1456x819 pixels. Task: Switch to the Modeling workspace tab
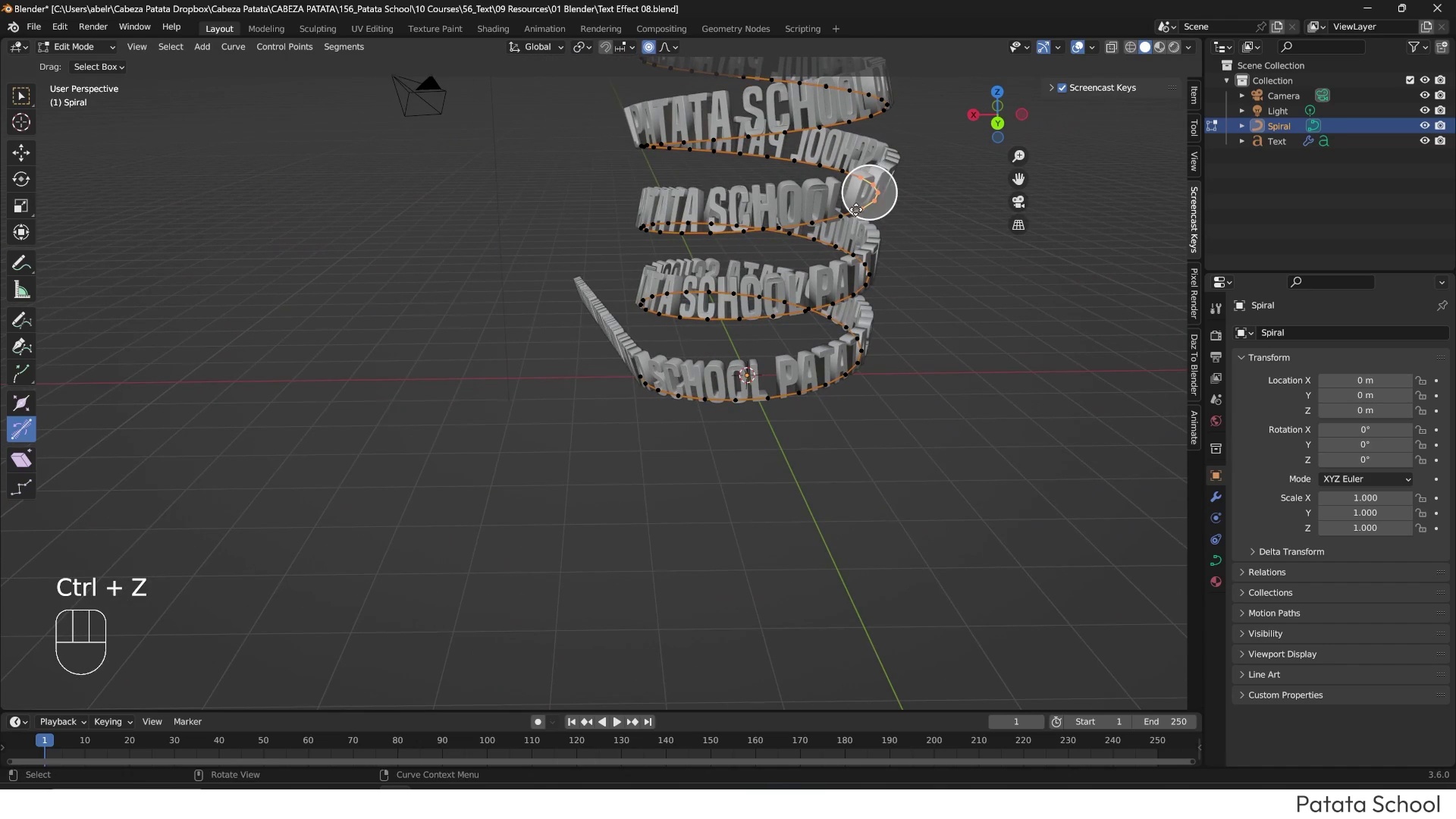pos(266,29)
